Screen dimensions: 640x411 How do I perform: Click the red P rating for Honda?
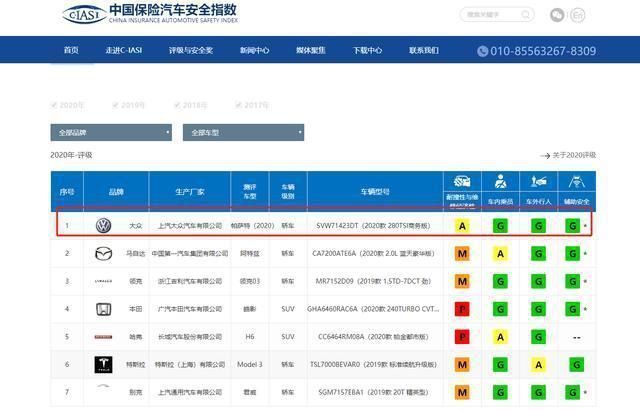pyautogui.click(x=462, y=309)
